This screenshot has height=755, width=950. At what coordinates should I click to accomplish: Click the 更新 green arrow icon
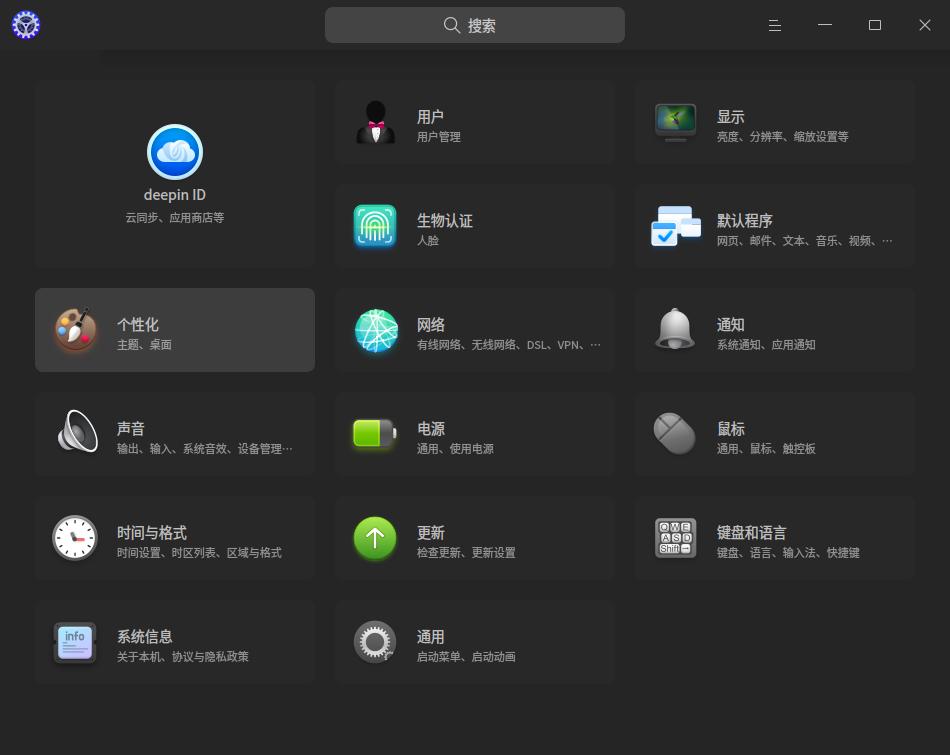pyautogui.click(x=375, y=537)
